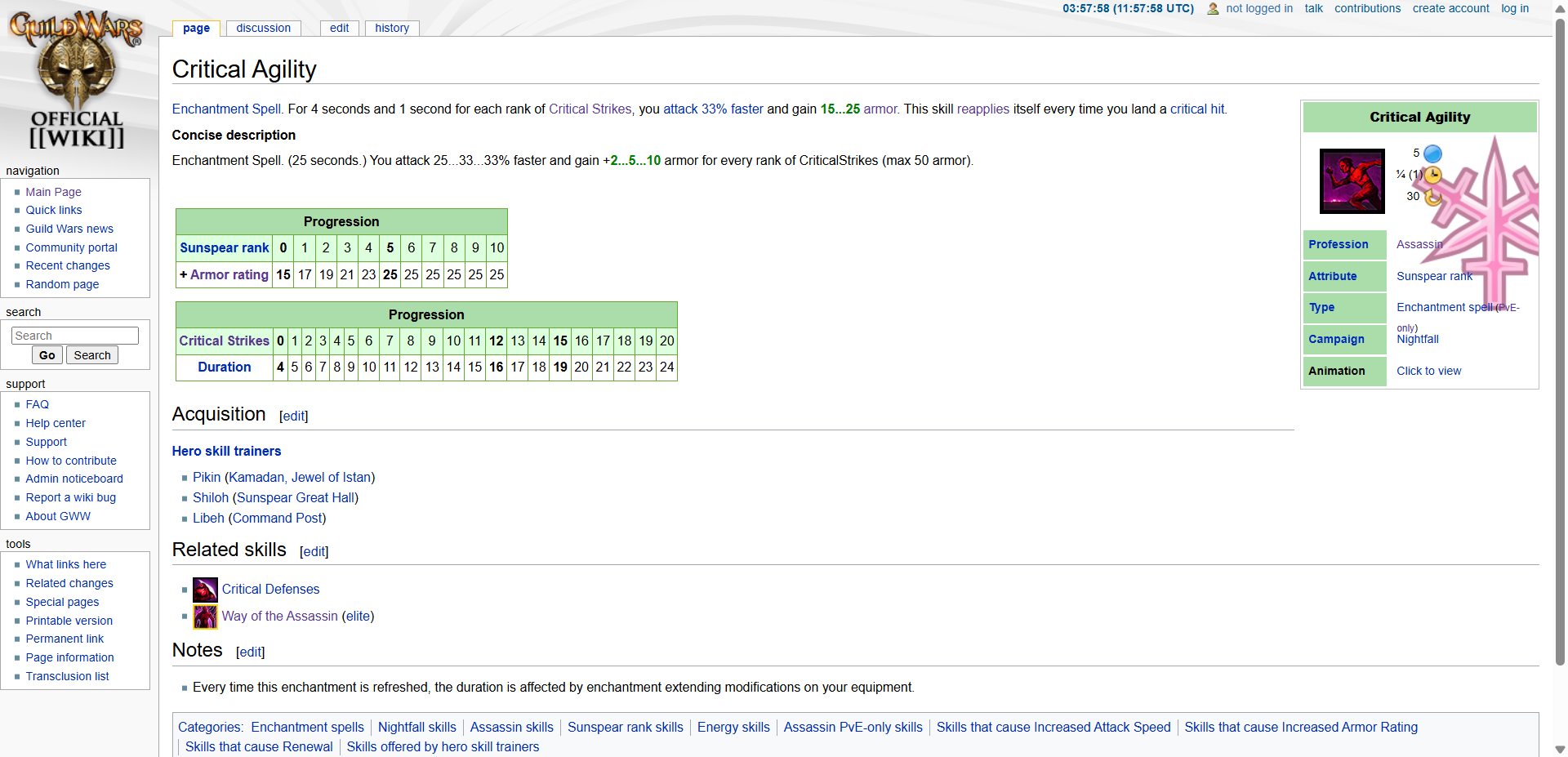This screenshot has width=1568, height=757.
Task: Click the reapplies link
Action: click(x=982, y=109)
